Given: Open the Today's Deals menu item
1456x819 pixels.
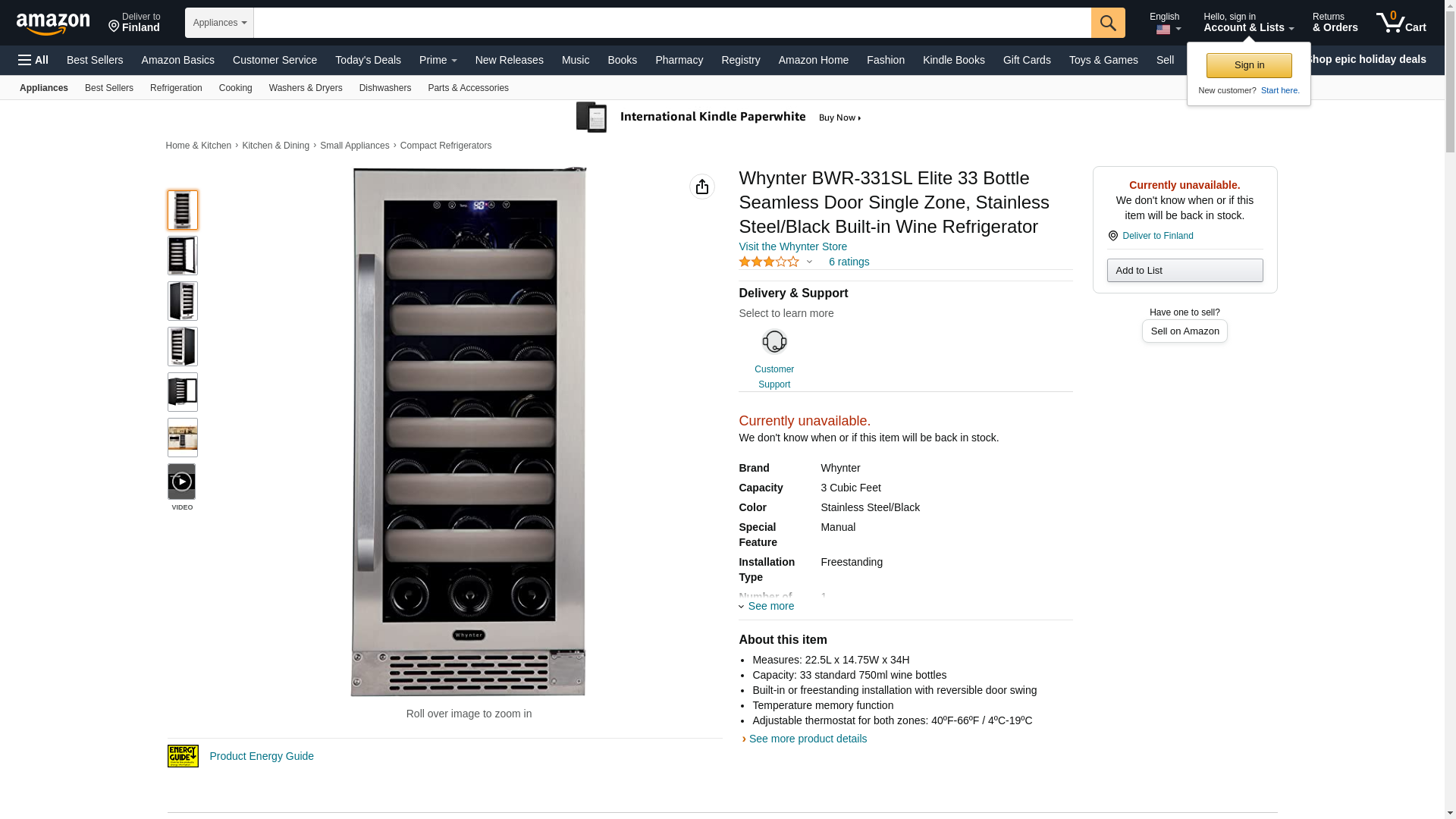Looking at the screenshot, I should pyautogui.click(x=368, y=60).
